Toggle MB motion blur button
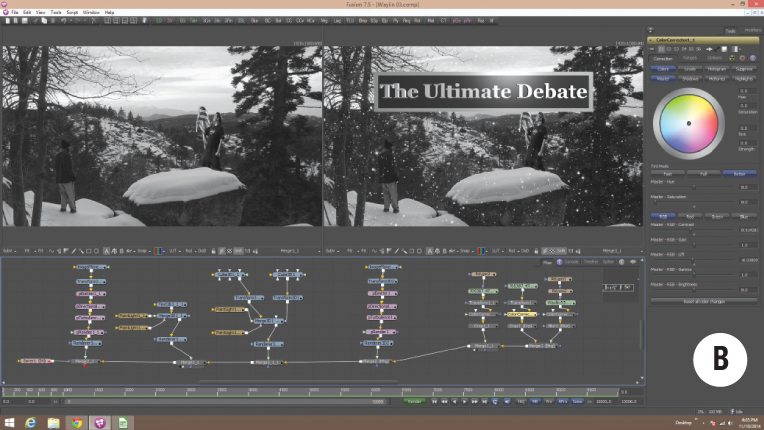Image resolution: width=764 pixels, height=430 pixels. tap(535, 402)
